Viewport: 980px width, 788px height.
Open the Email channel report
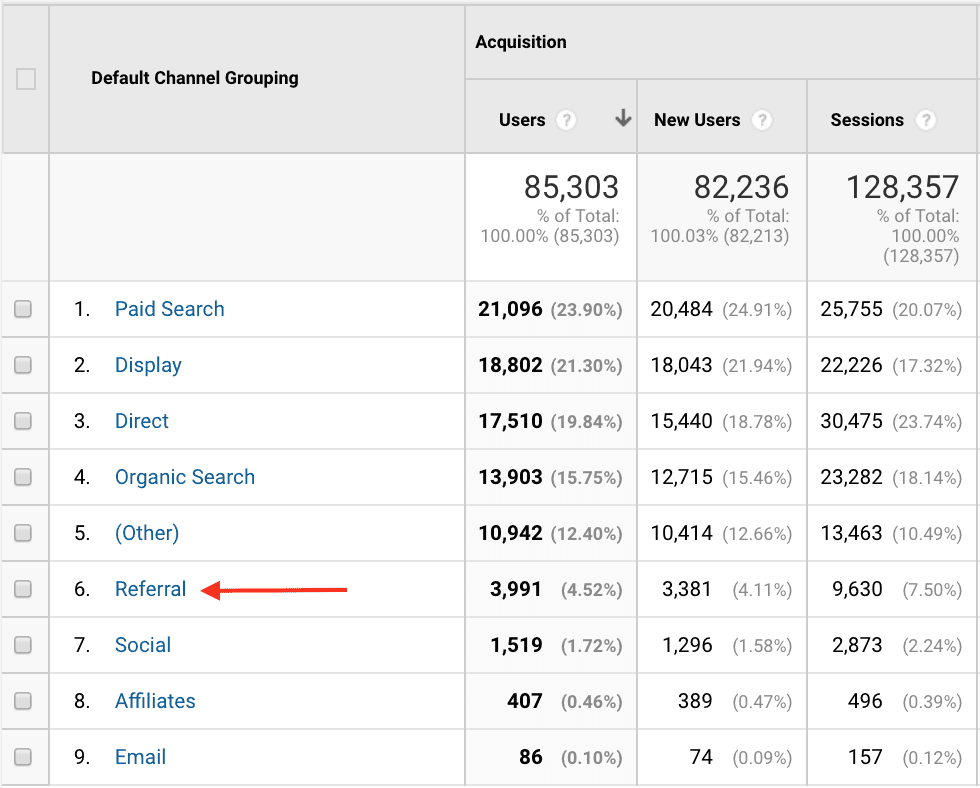click(140, 757)
